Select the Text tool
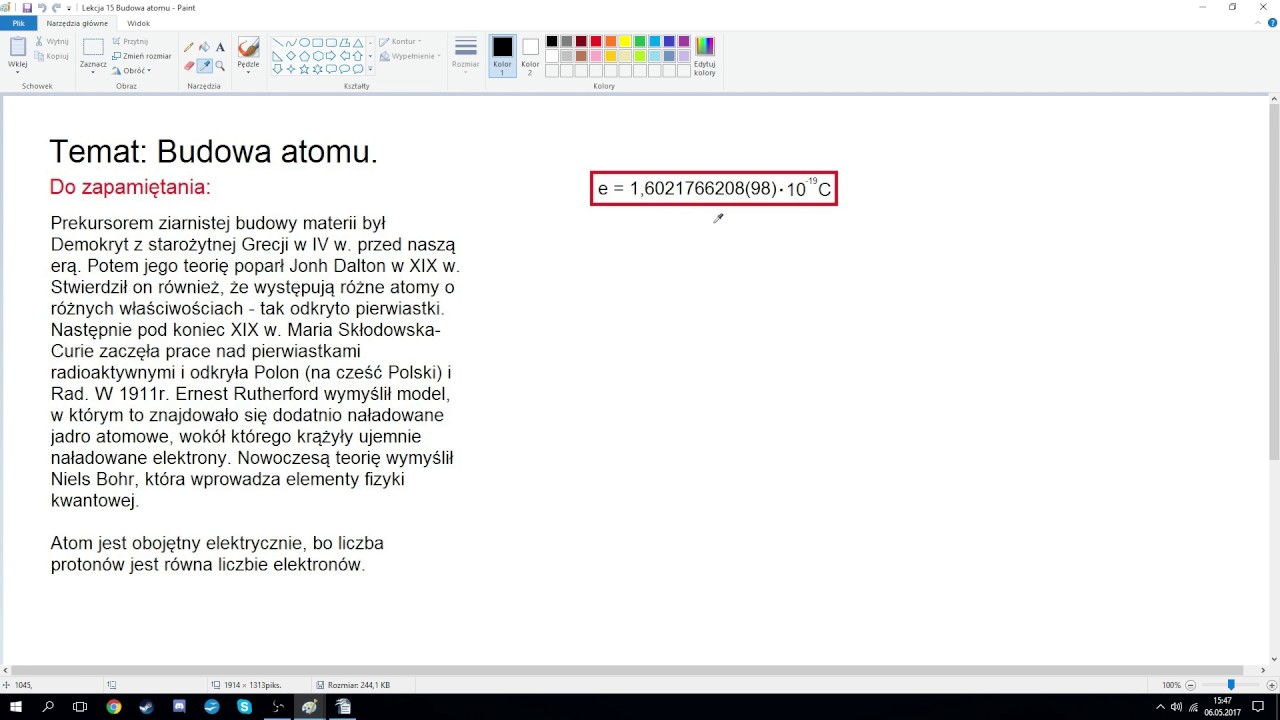 (x=220, y=47)
